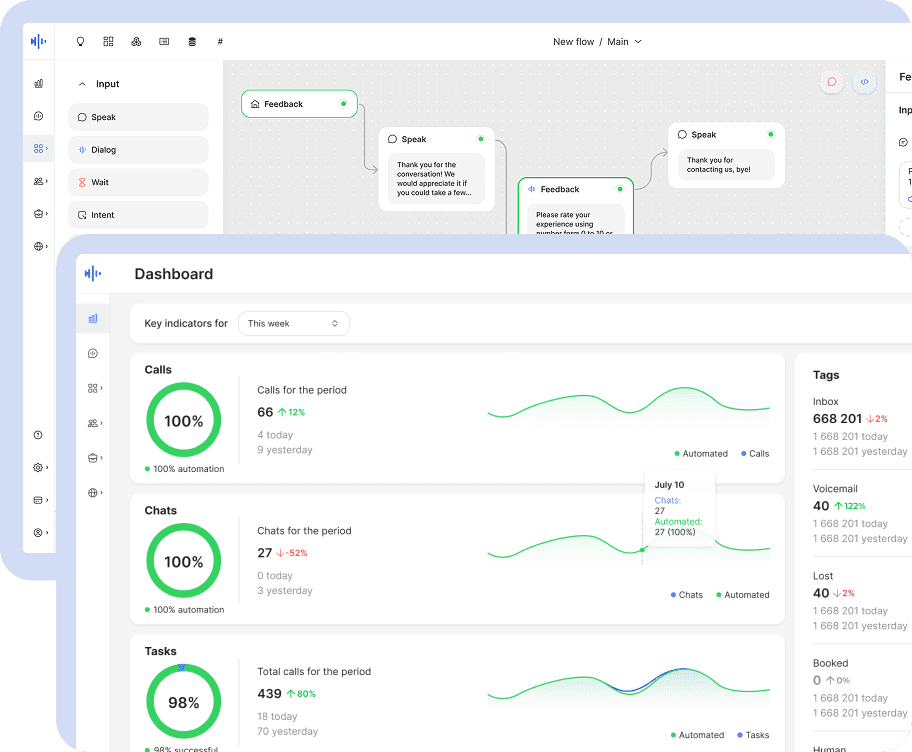This screenshot has width=912, height=752.
Task: Open the lightbulb ideas icon in top toolbar
Action: 81,41
